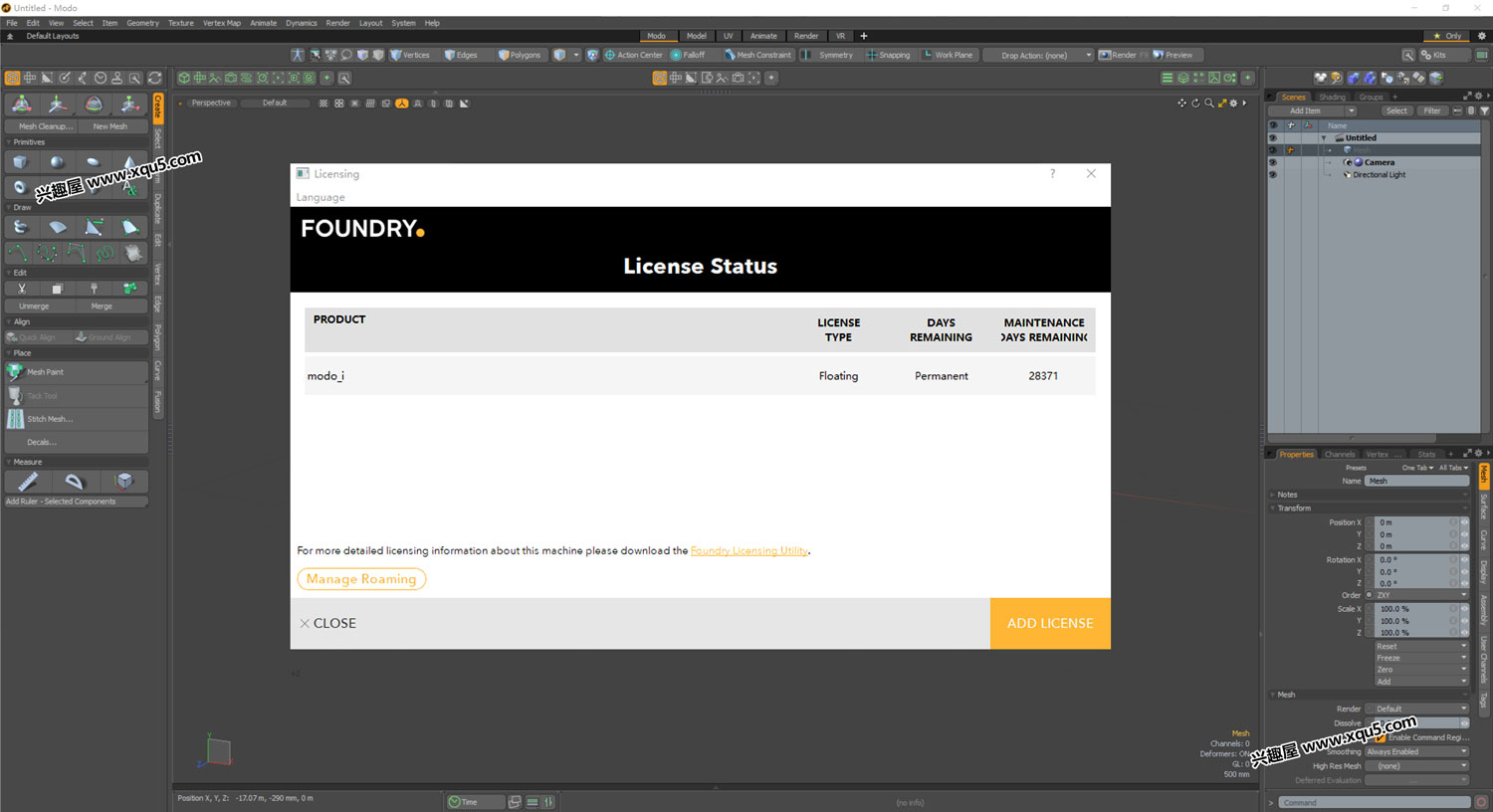Image resolution: width=1493 pixels, height=812 pixels.
Task: Open the Foundry Licensing Utility link
Action: (x=749, y=550)
